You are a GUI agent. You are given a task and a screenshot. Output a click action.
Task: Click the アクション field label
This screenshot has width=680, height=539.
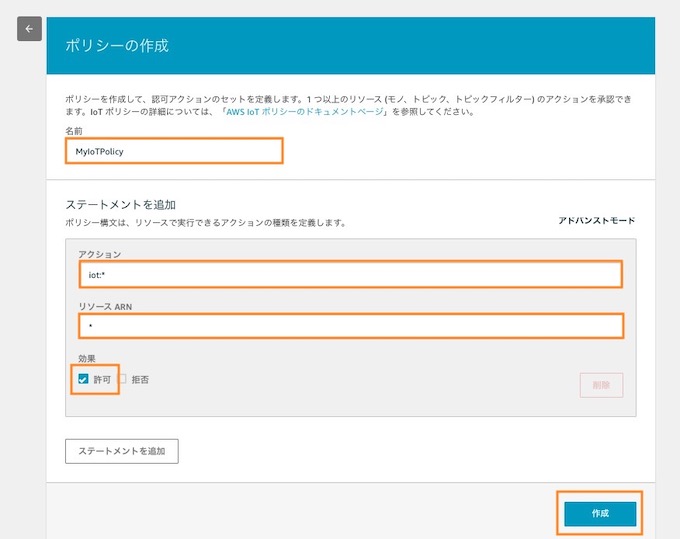(100, 254)
